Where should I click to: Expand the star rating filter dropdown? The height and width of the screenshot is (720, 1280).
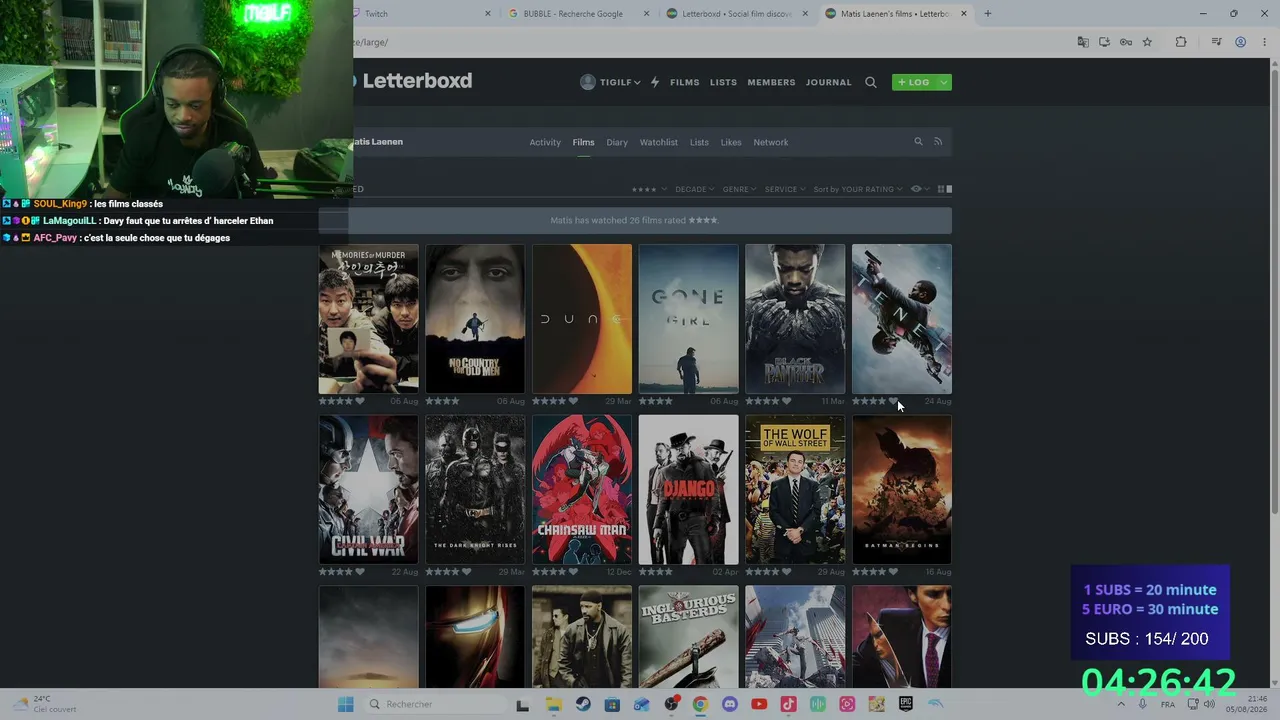(x=648, y=189)
